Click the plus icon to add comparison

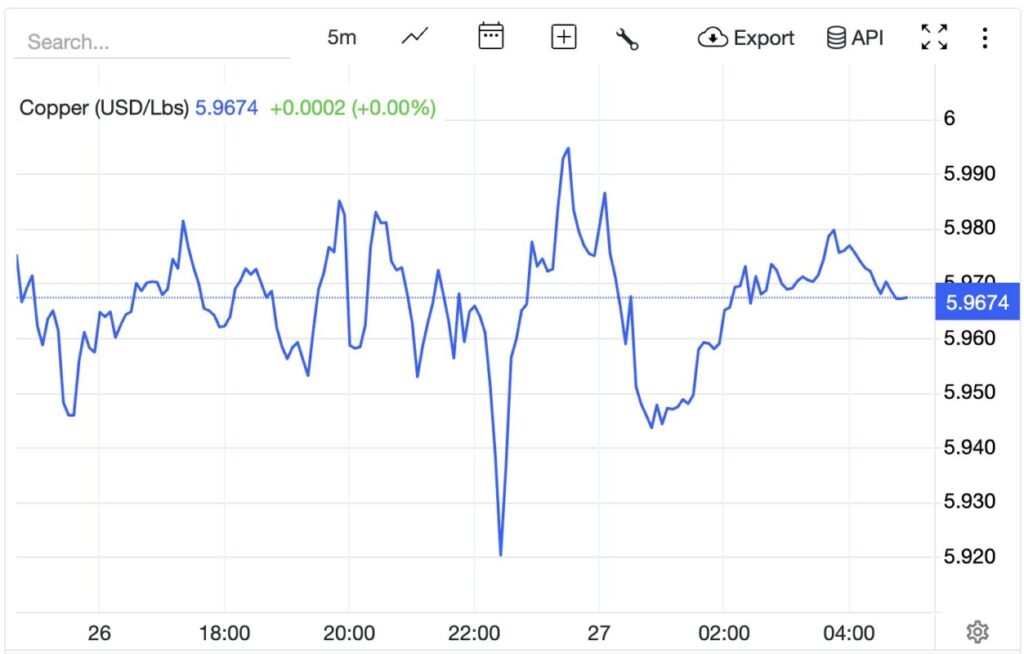564,38
